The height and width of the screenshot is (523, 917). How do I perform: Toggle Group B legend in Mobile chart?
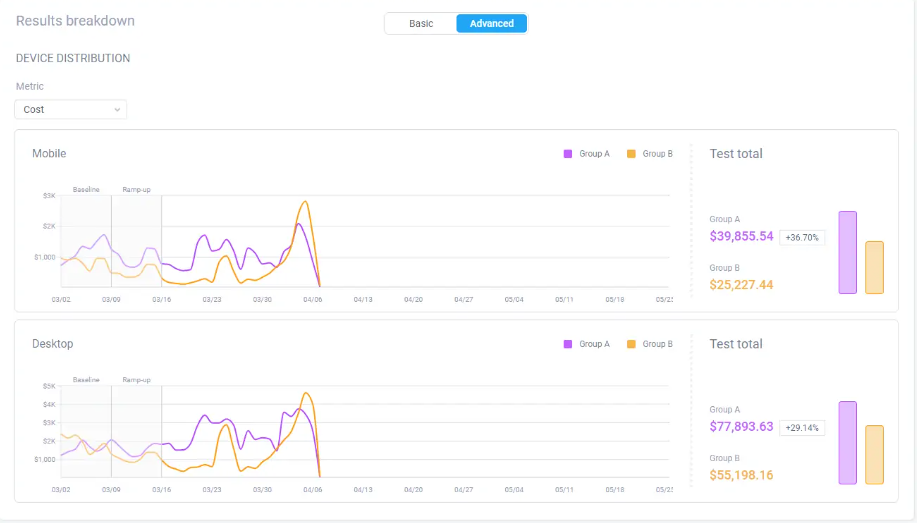(x=650, y=154)
